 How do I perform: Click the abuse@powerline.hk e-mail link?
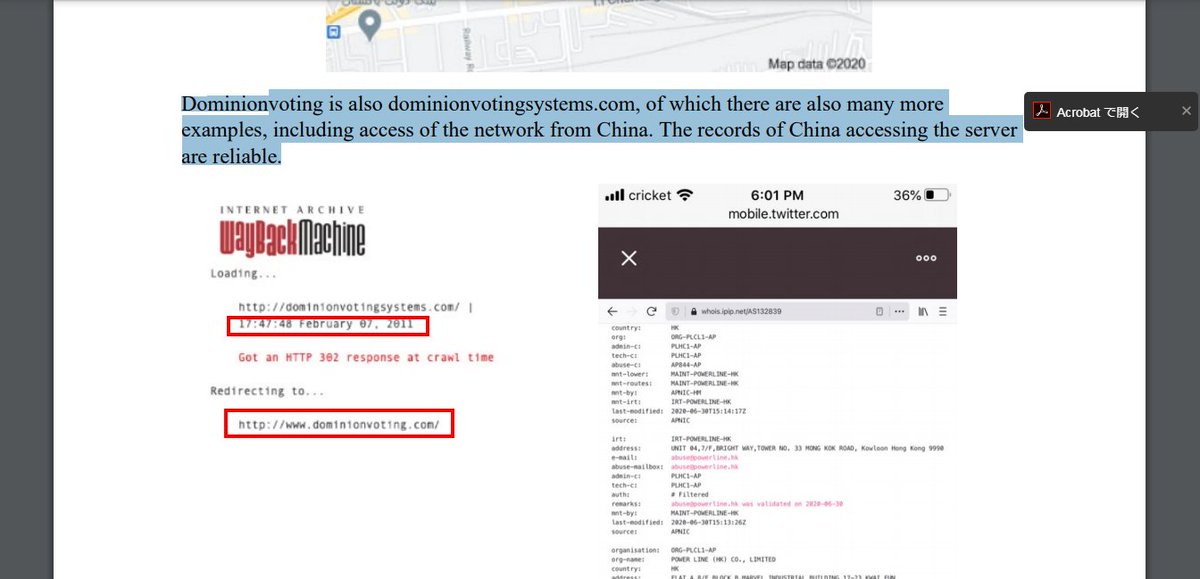coord(704,457)
